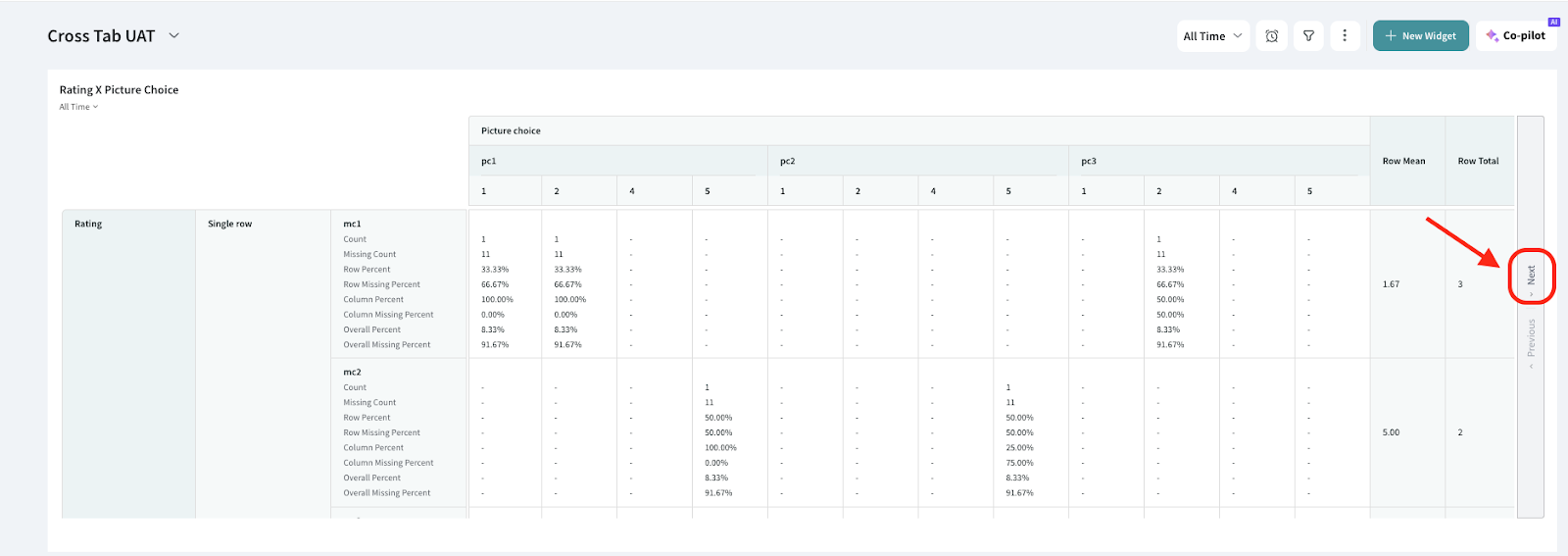Select the pc1 column group header
This screenshot has width=1568, height=556.
489,161
